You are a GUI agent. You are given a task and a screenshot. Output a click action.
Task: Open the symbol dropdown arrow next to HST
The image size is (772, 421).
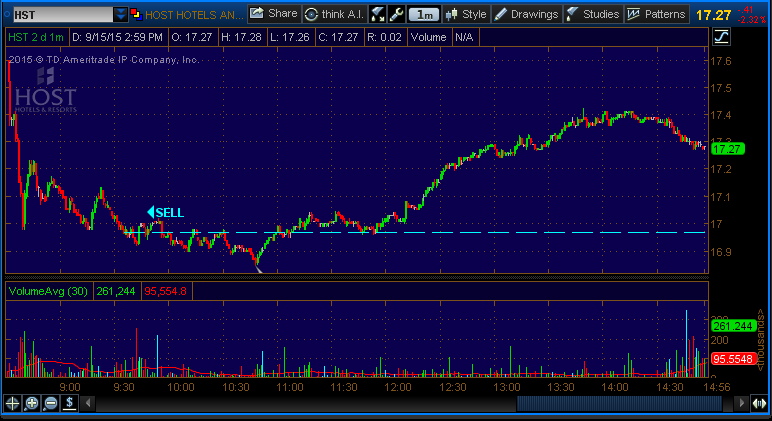tap(121, 15)
